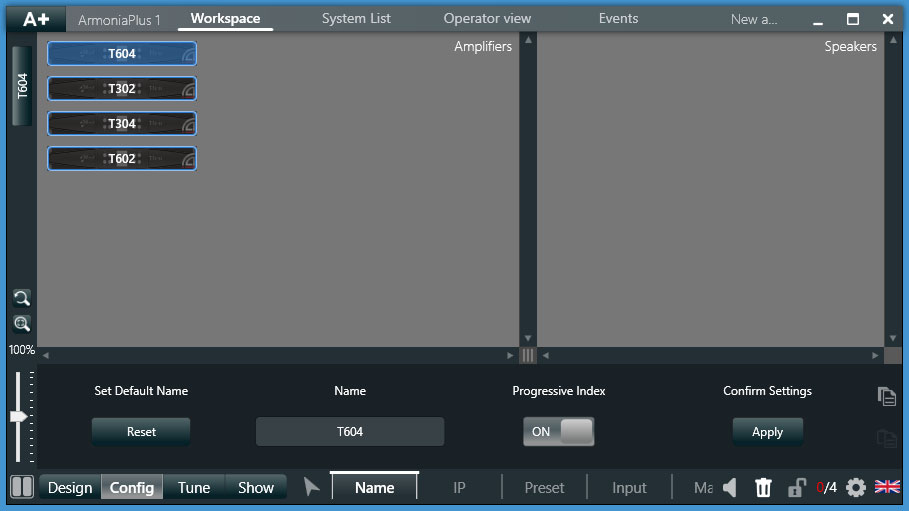Click Amplifiers panel scroll down arrow
The image size is (909, 511).
point(528,338)
